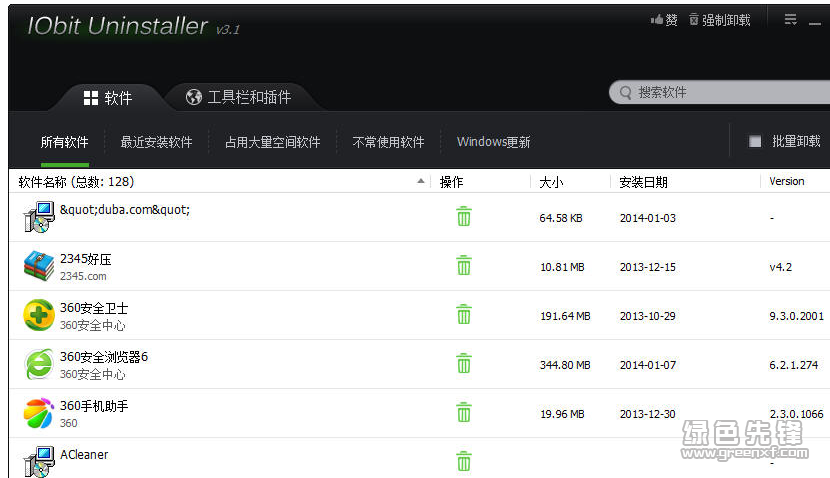Select the 360安全卫士 shield icon

pyautogui.click(x=39, y=315)
